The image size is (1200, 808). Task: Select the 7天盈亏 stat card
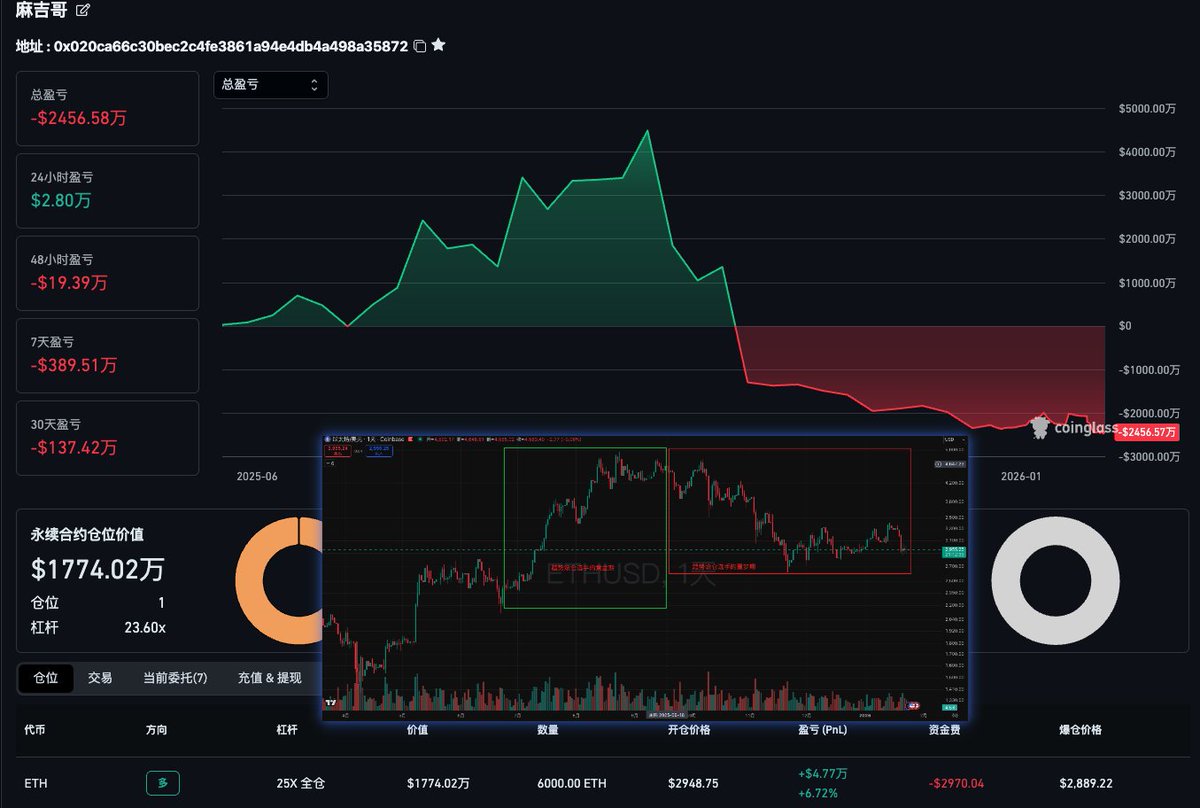[x=107, y=355]
